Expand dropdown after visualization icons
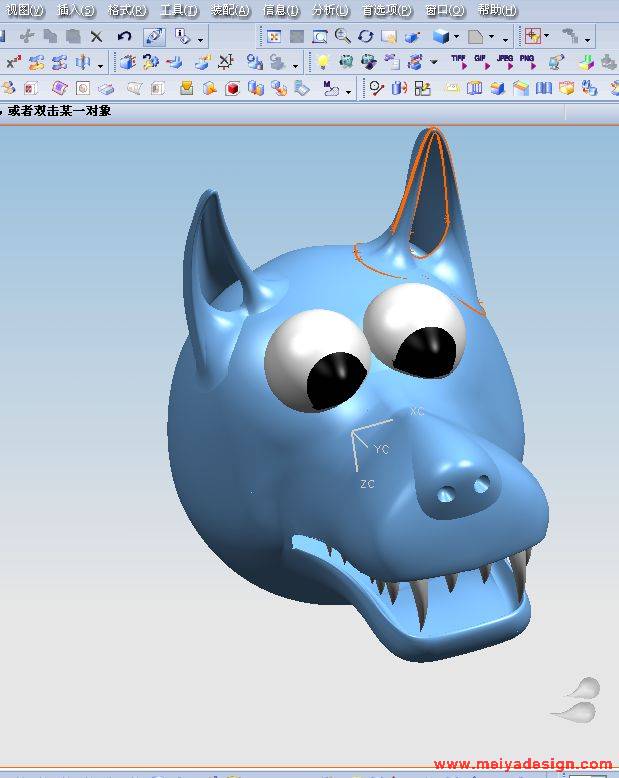619x778 pixels. click(433, 62)
